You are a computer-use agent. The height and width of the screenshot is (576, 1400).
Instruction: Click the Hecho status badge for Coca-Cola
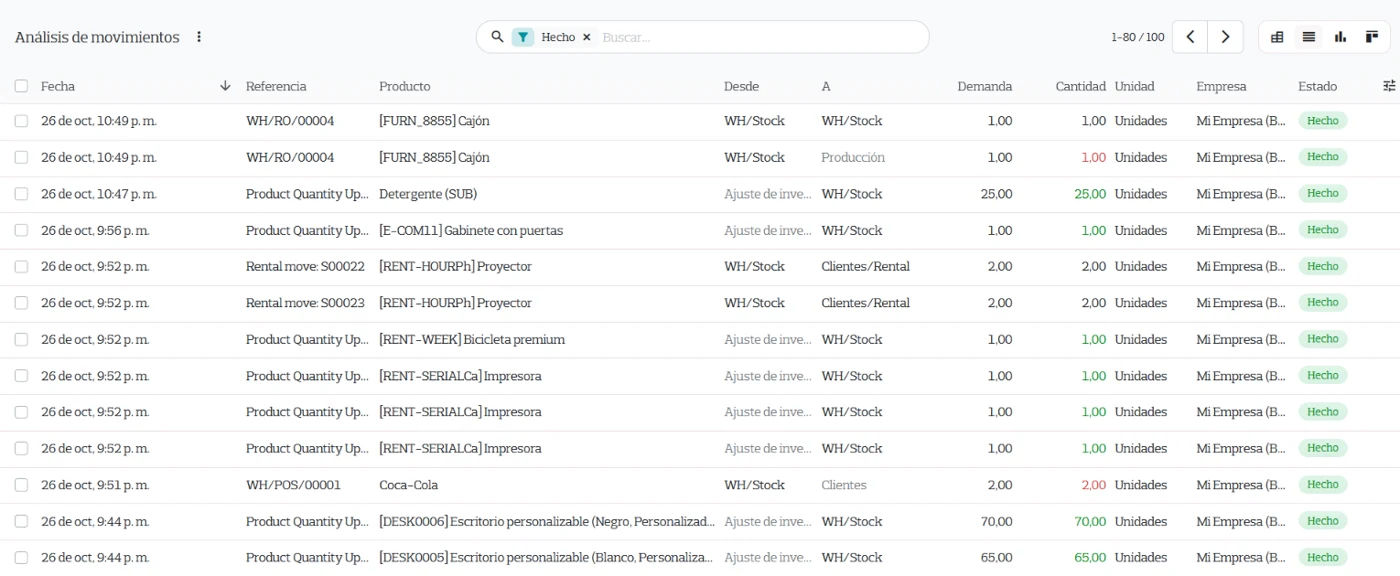(1322, 485)
